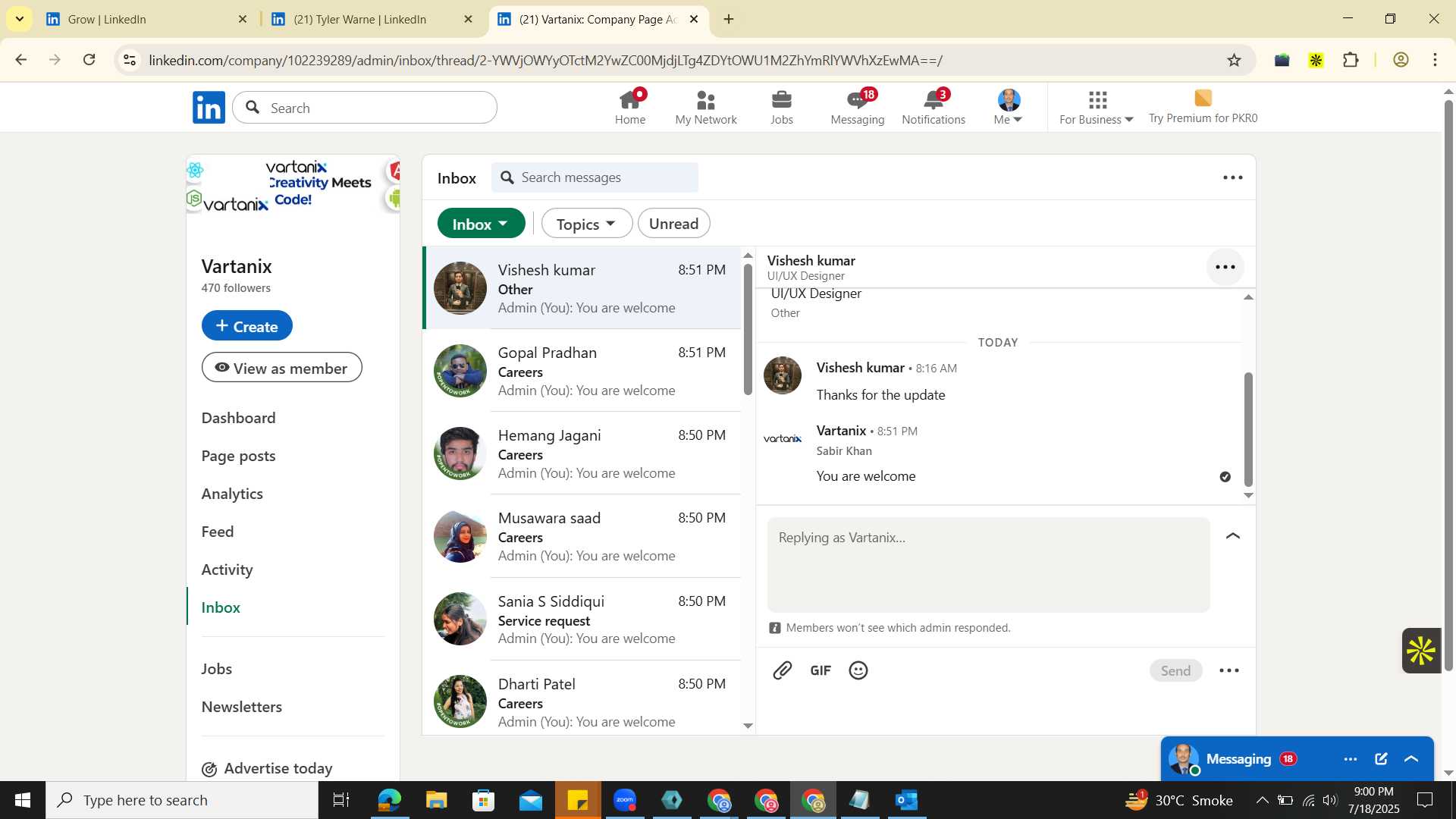Click the Send button
Viewport: 1456px width, 819px height.
click(1175, 670)
